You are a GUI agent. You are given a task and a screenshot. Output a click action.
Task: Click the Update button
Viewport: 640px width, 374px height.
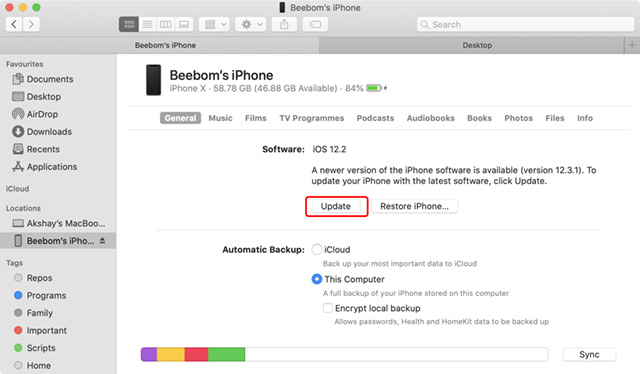[x=336, y=206]
